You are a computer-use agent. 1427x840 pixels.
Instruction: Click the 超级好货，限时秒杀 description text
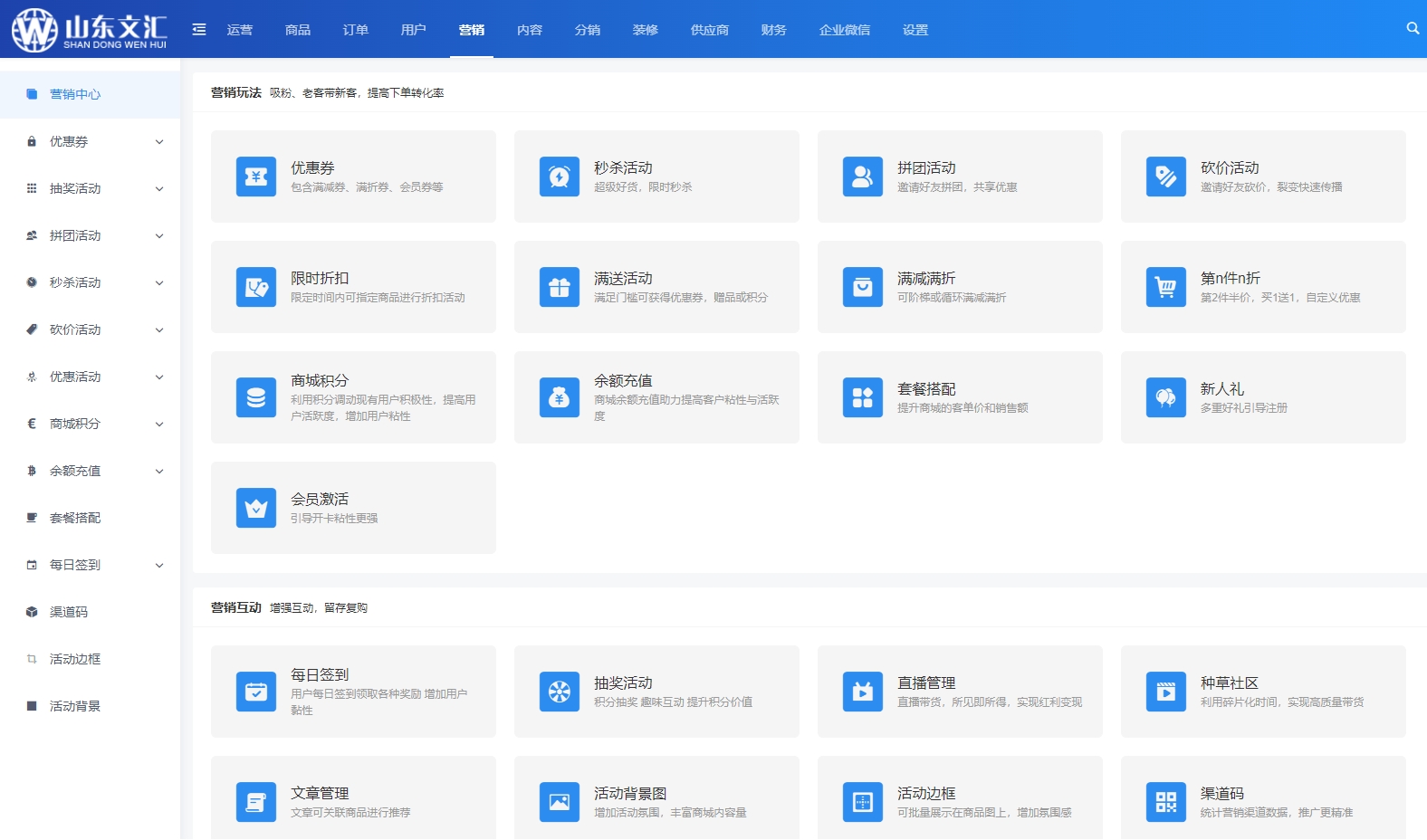click(x=643, y=187)
